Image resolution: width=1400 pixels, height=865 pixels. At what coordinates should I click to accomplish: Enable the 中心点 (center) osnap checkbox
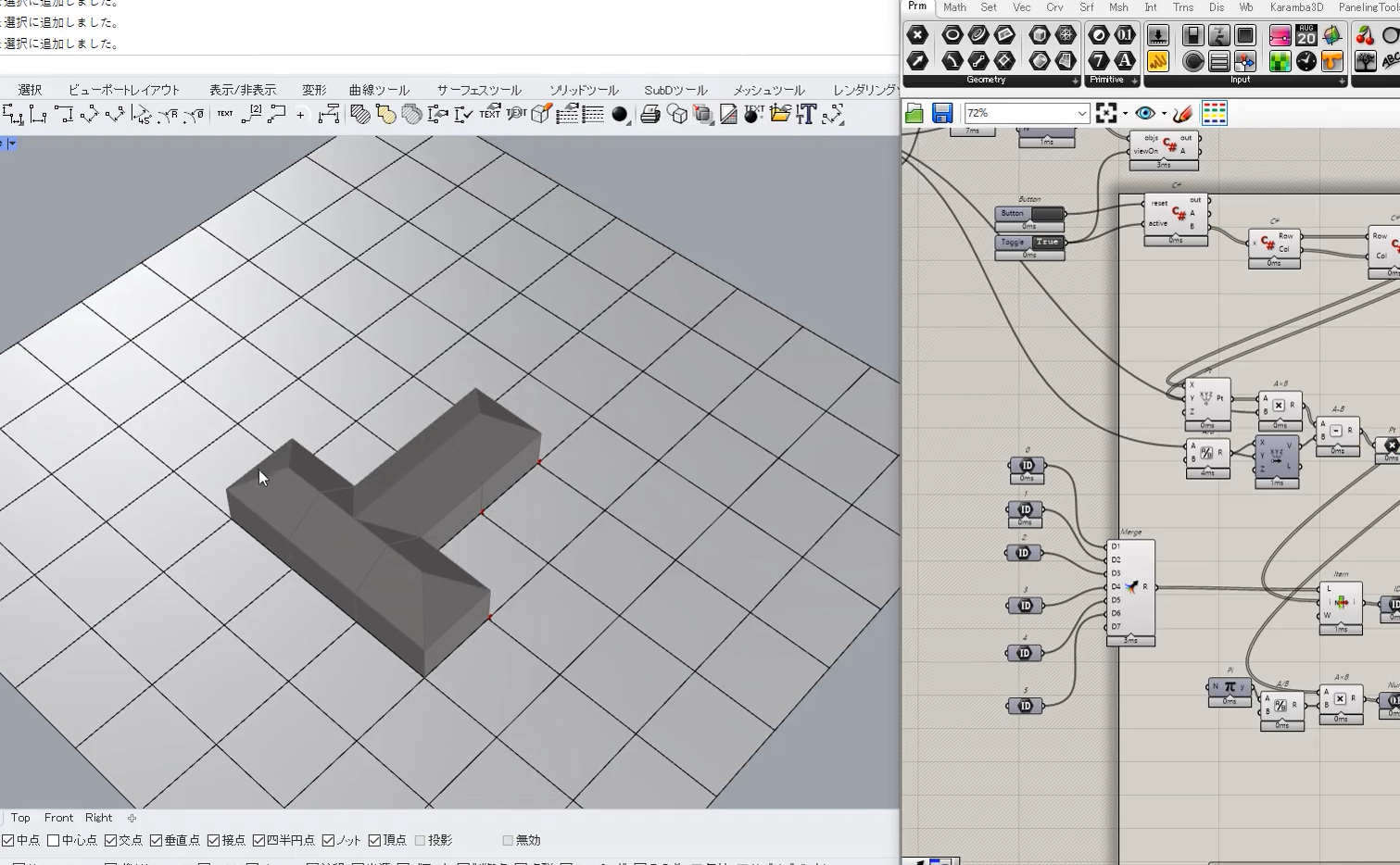point(54,840)
